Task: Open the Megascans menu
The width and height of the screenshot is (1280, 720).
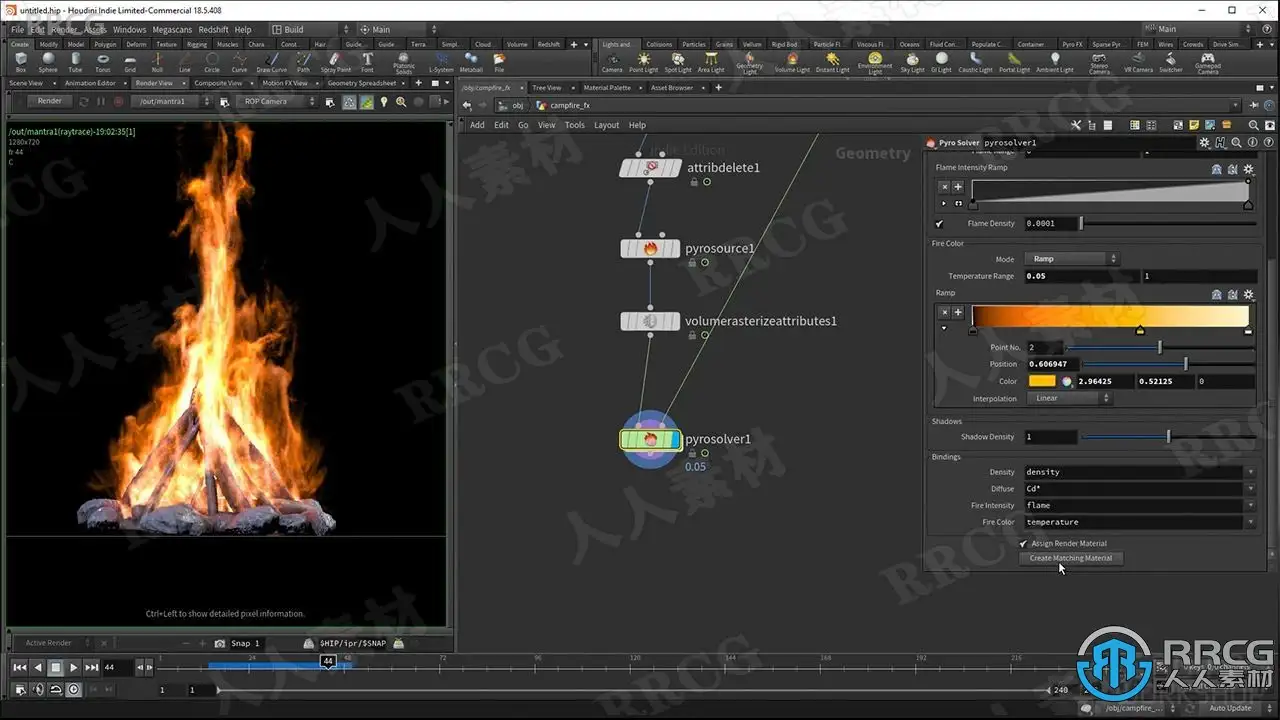Action: point(172,30)
